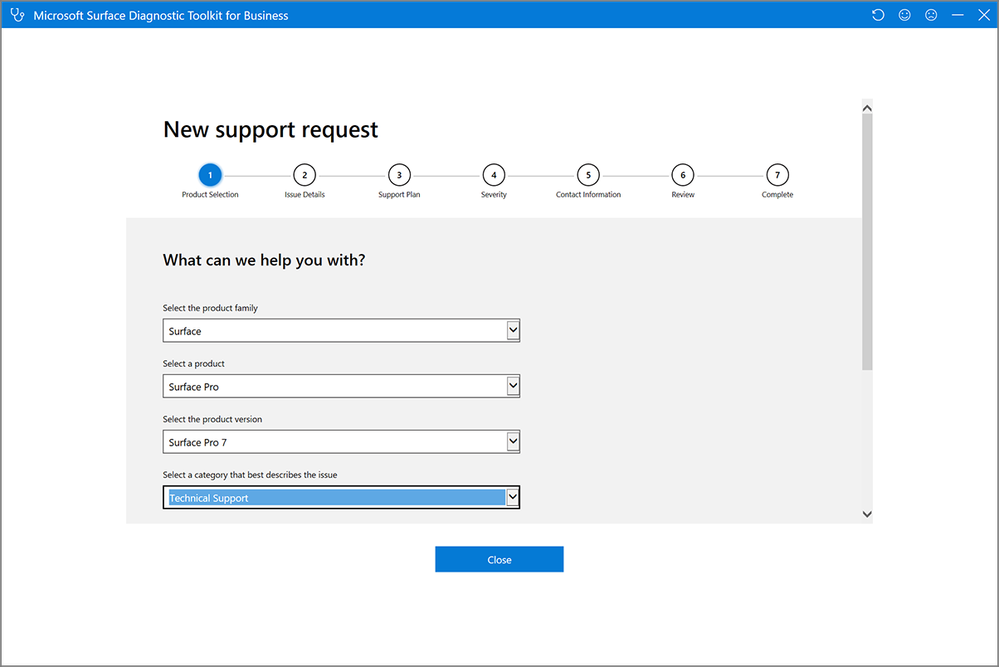
Task: Click the vertical scrollbar thumb
Action: tap(867, 242)
